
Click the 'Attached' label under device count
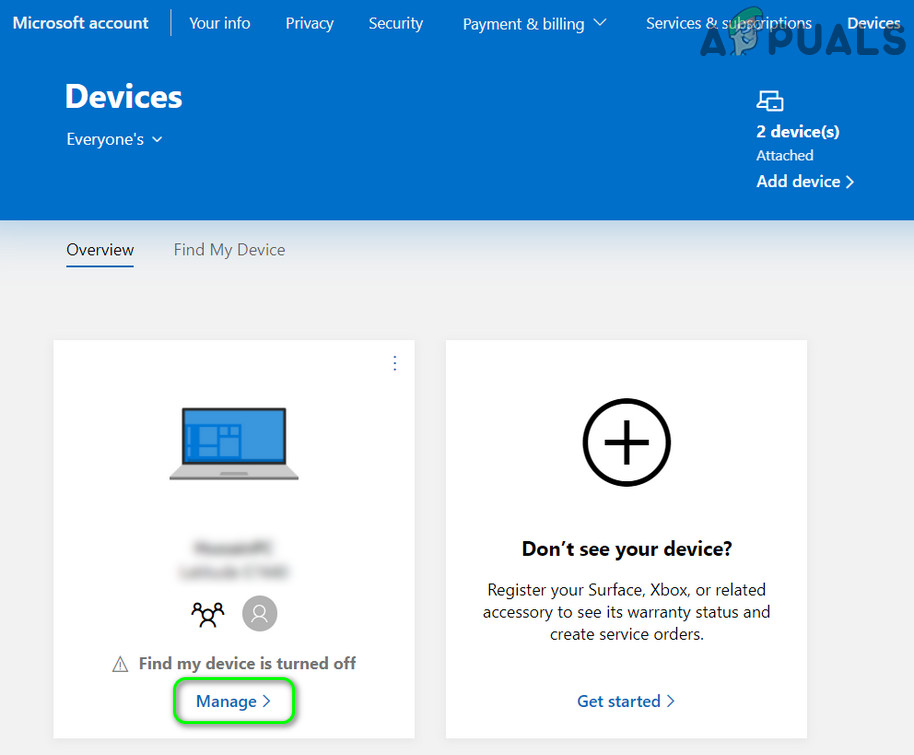pyautogui.click(x=785, y=156)
